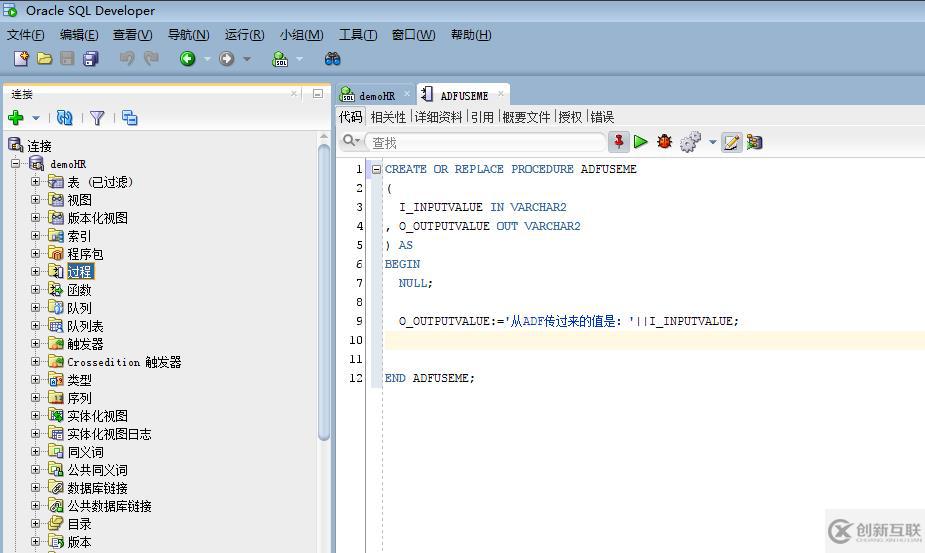Expand the 过程 procedures node

(35, 272)
